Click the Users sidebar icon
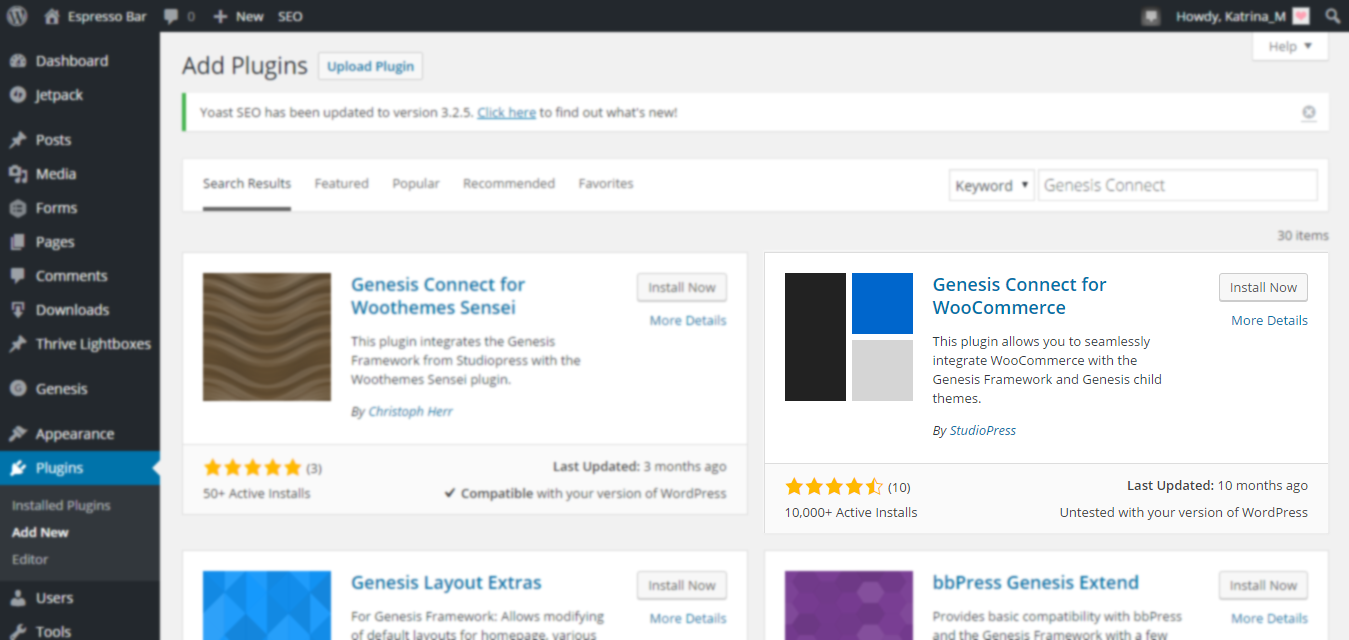The height and width of the screenshot is (640, 1349). [17, 598]
